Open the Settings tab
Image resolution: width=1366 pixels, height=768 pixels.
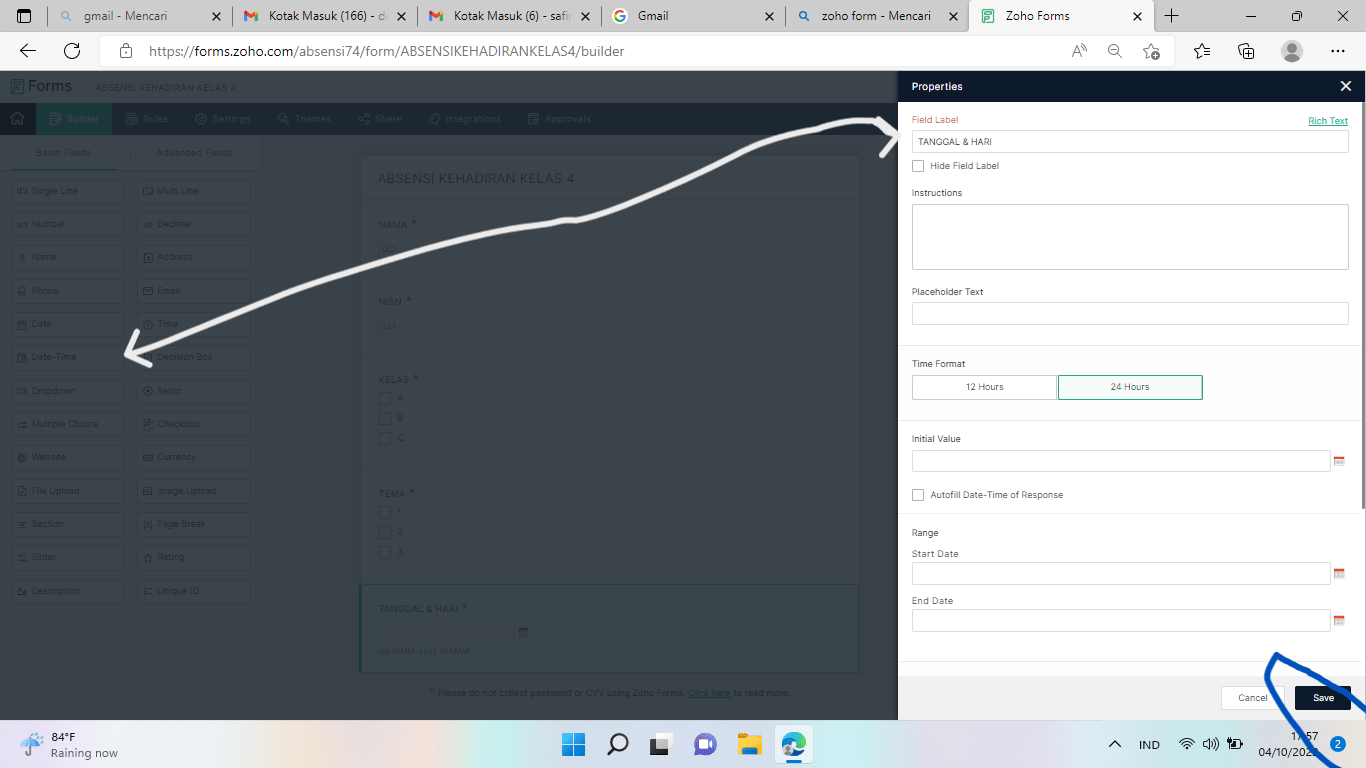click(222, 119)
